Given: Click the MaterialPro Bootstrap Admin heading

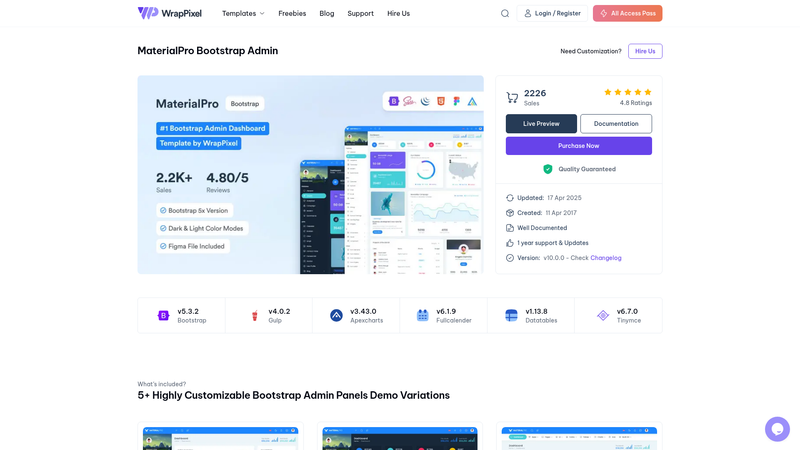Looking at the screenshot, I should click(208, 51).
